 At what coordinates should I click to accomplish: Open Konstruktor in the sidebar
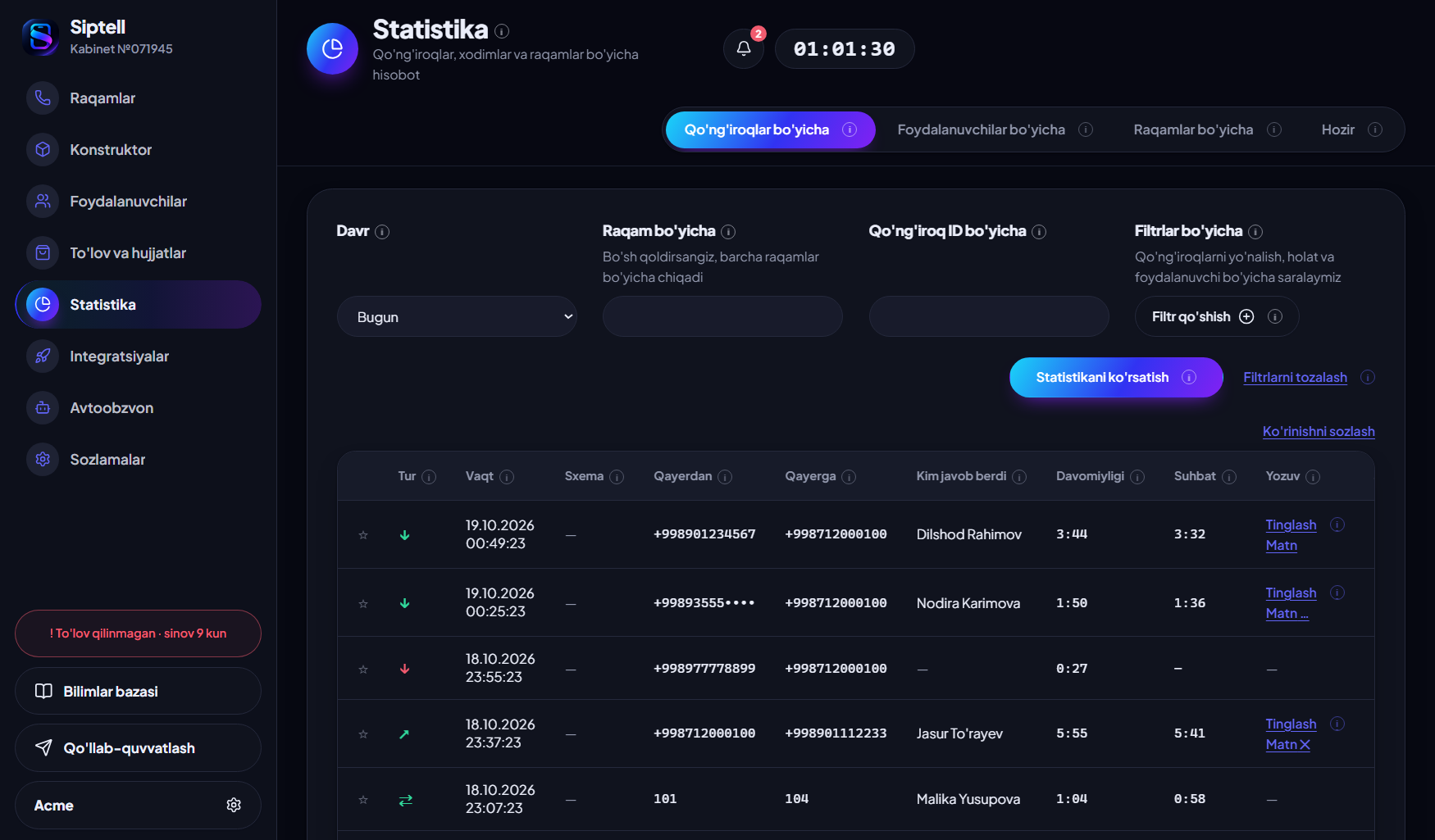[138, 150]
